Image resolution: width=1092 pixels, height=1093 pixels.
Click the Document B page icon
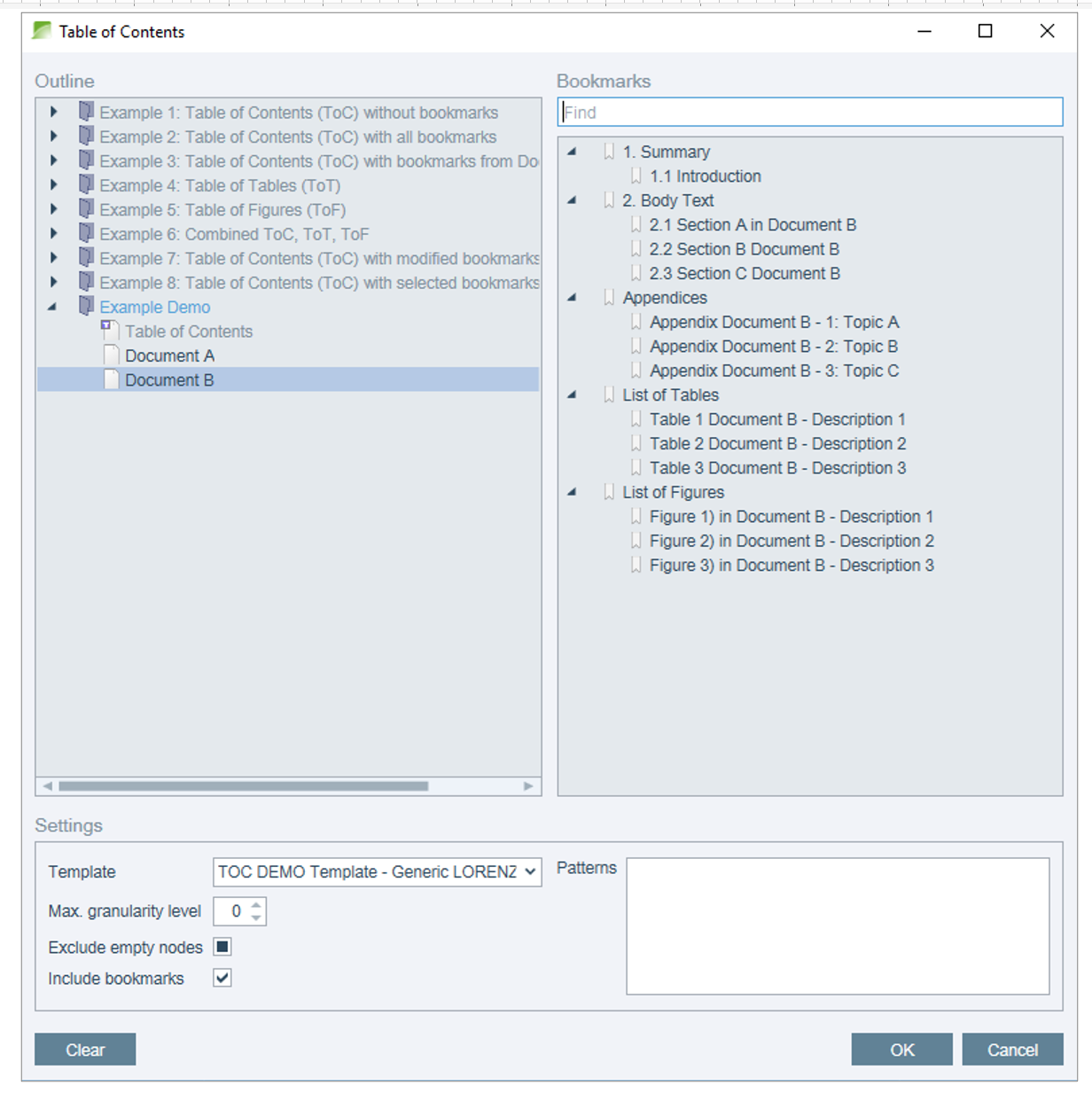(111, 379)
